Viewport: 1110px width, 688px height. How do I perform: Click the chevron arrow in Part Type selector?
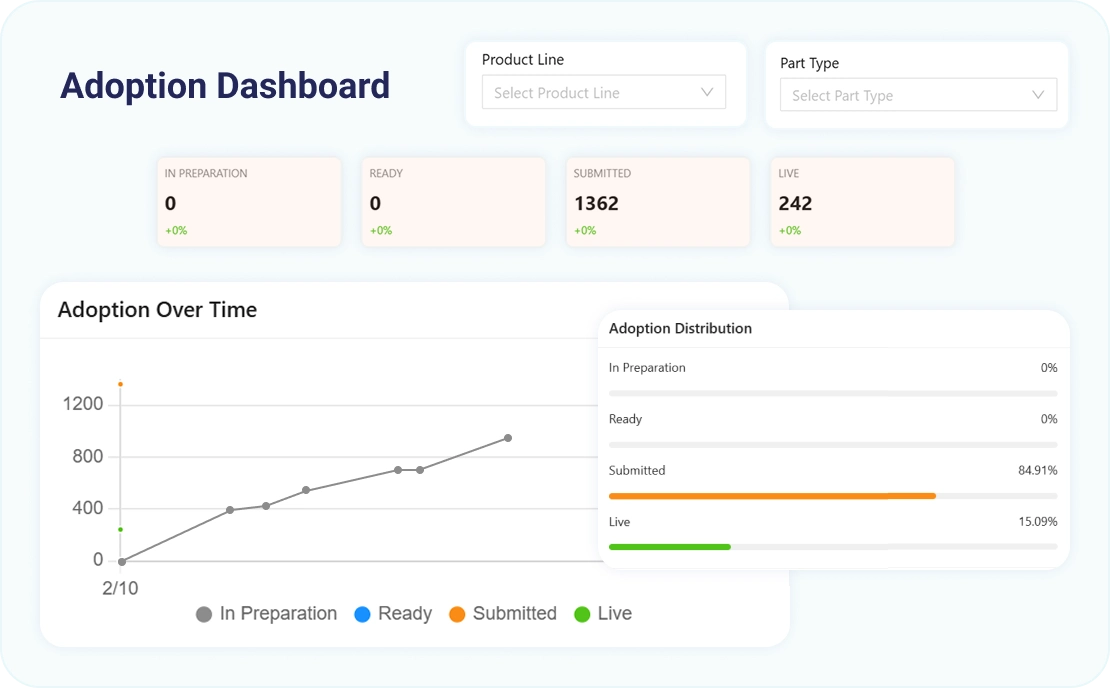click(x=1038, y=95)
